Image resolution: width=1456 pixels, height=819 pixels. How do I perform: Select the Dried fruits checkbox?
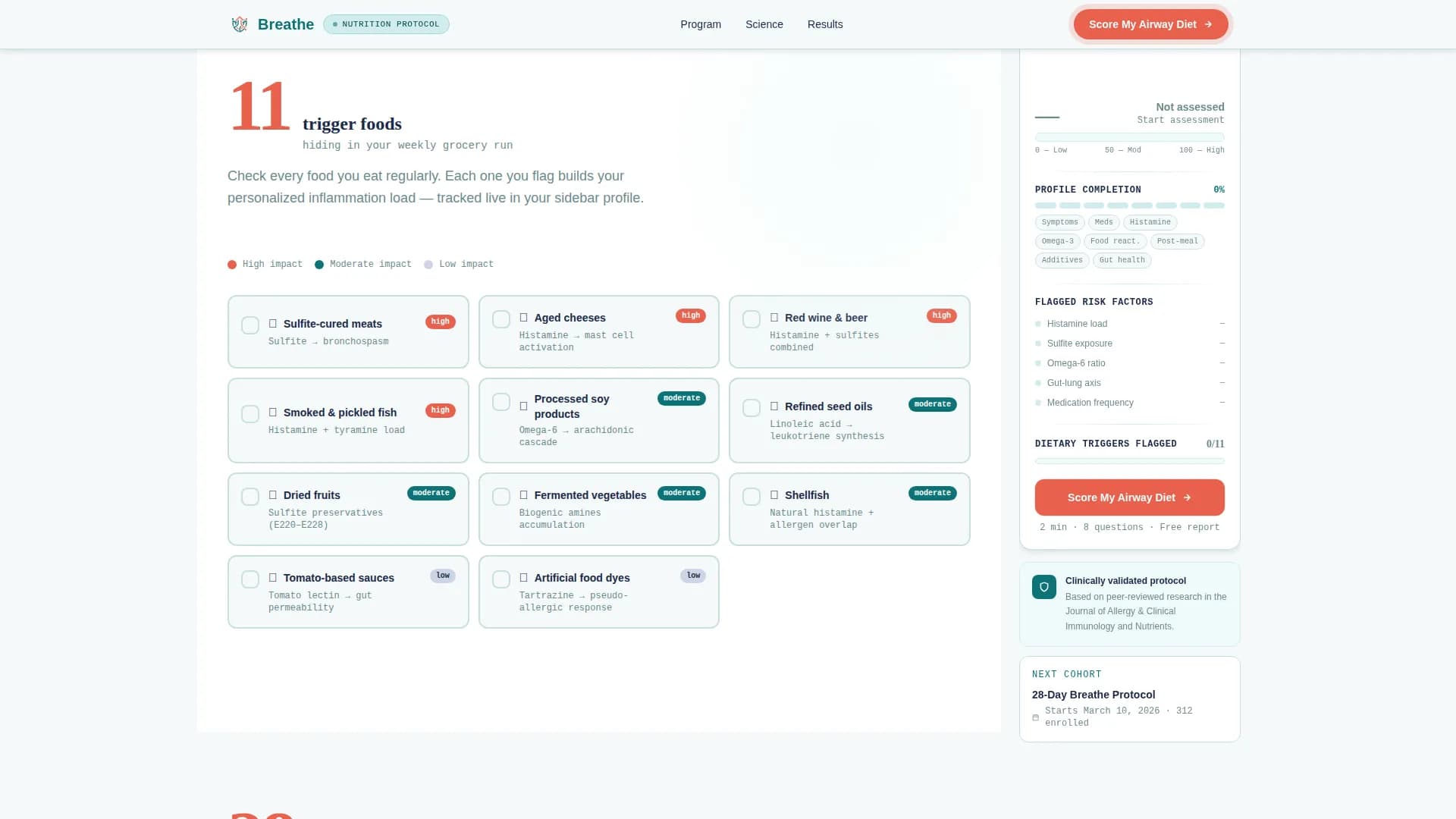(x=250, y=497)
